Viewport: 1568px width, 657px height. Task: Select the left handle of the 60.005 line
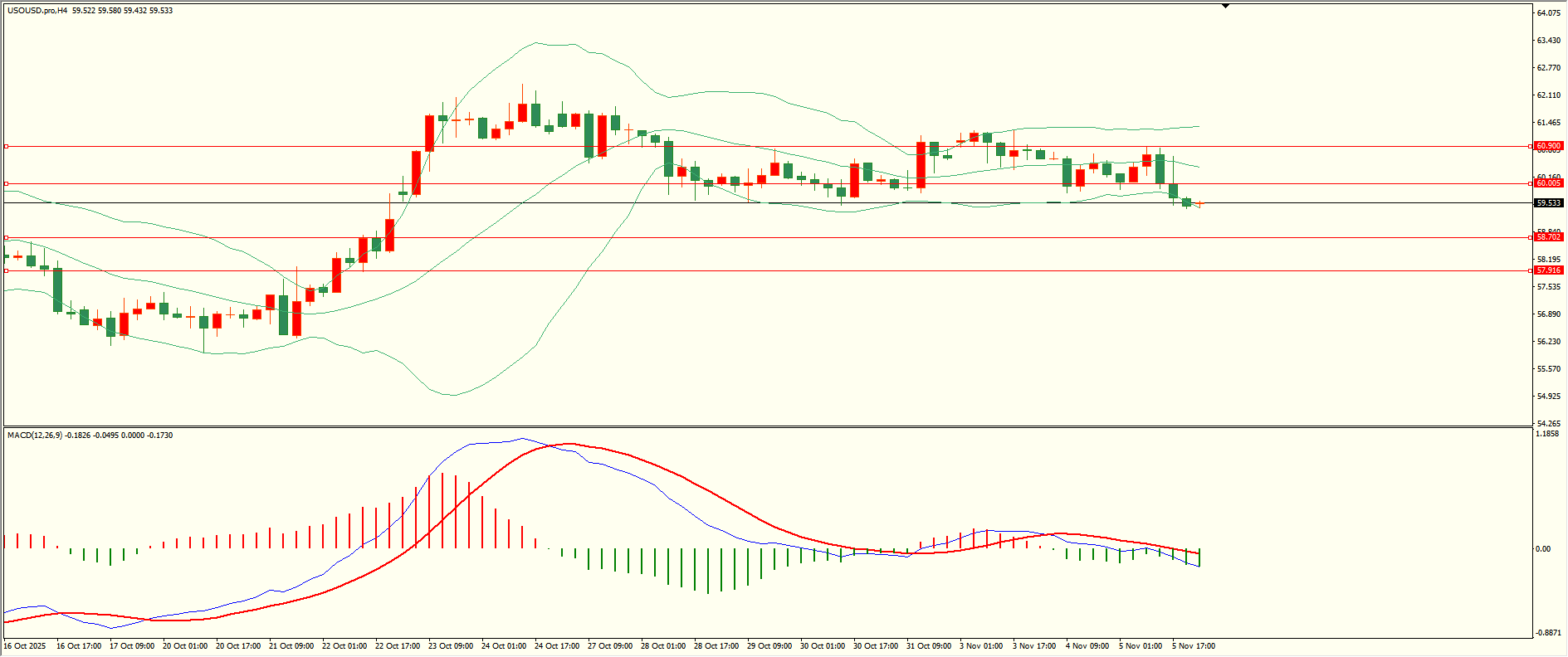7,183
